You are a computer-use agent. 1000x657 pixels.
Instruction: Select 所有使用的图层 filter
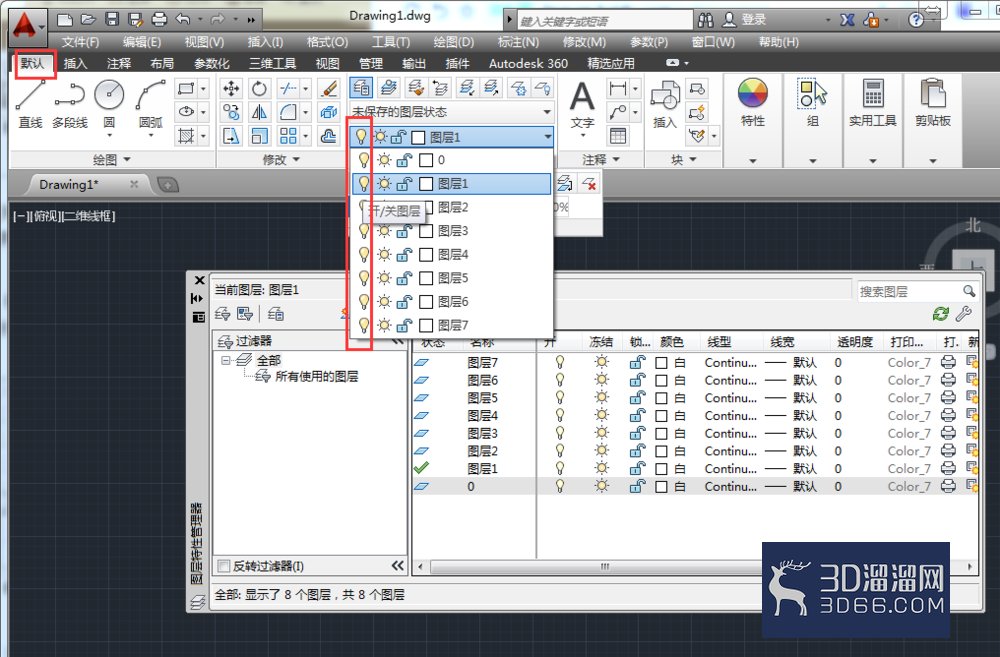point(316,376)
